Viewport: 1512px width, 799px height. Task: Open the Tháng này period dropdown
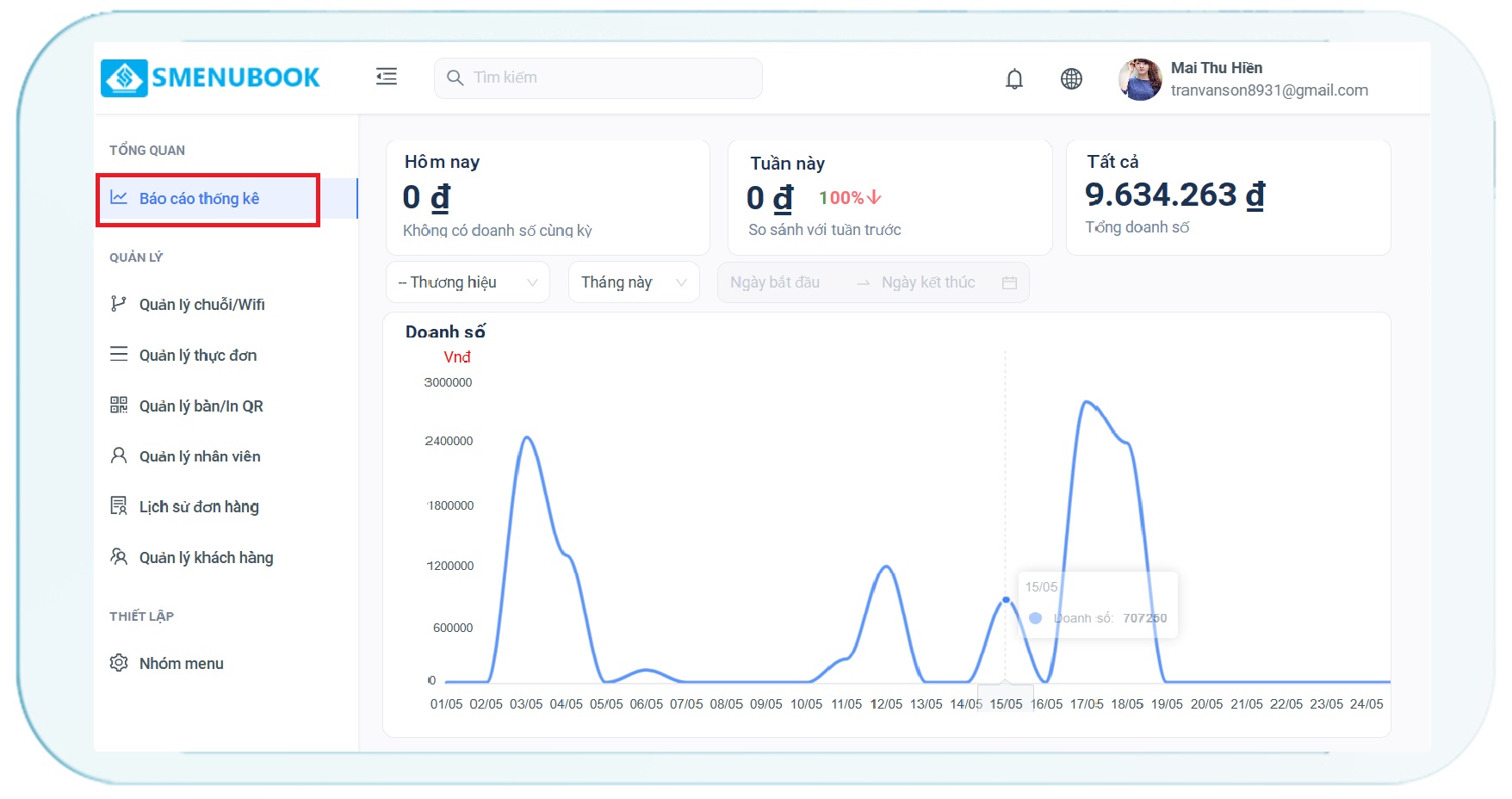point(633,282)
